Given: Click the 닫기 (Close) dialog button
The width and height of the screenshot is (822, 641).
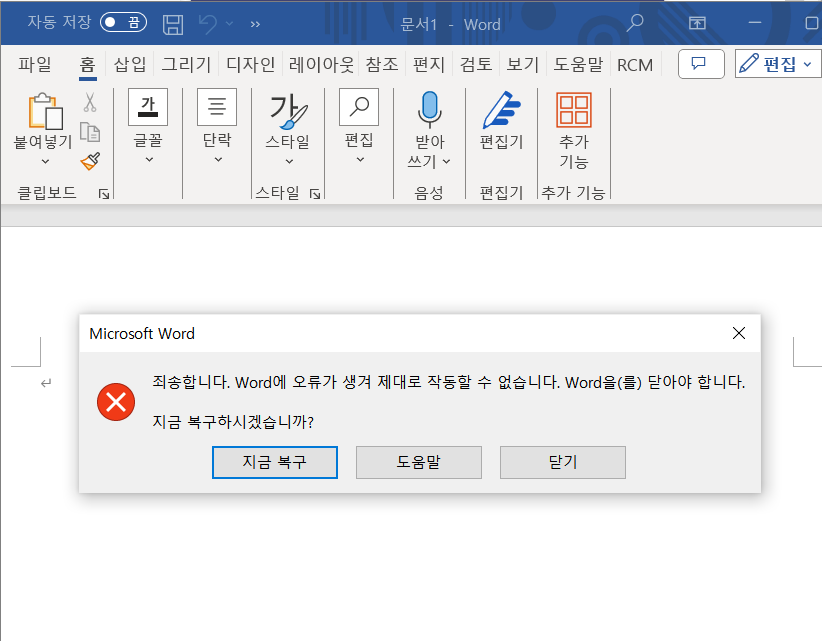Looking at the screenshot, I should pos(563,462).
